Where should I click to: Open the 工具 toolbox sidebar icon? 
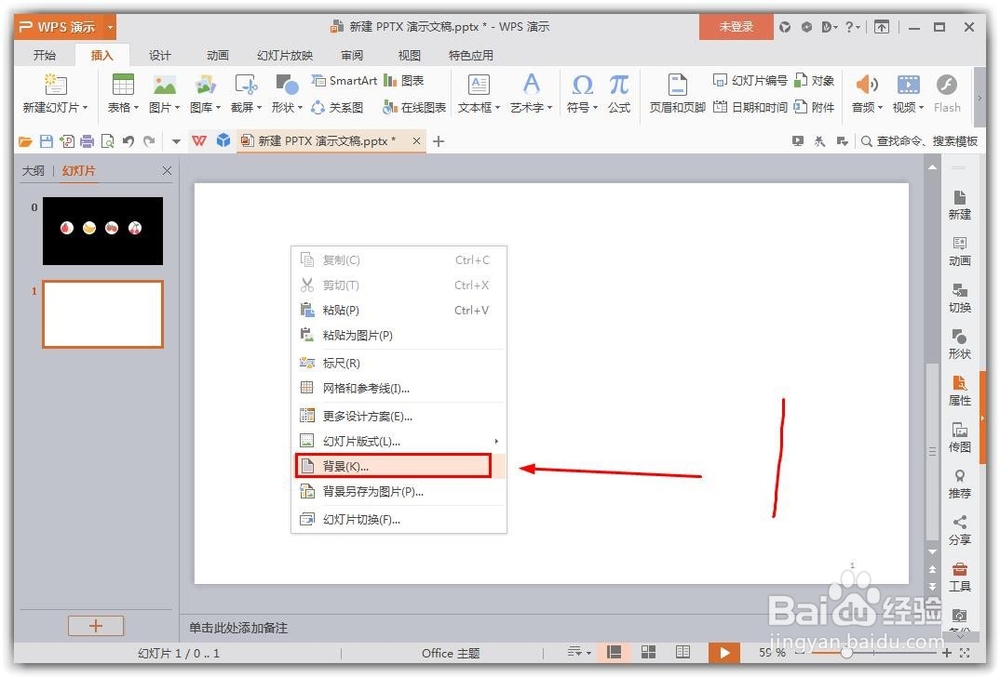point(960,576)
